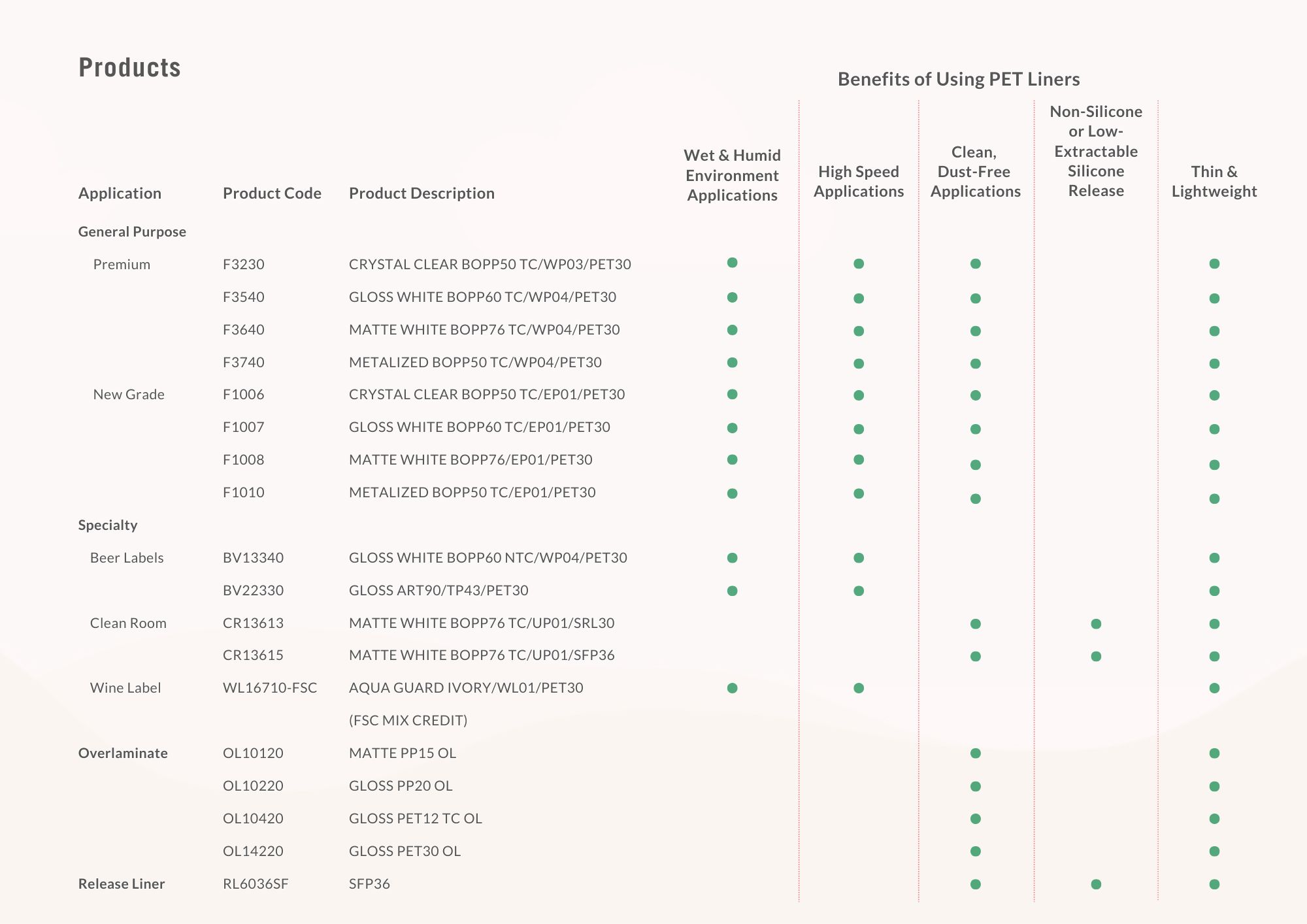Click product code F1006

click(x=244, y=395)
